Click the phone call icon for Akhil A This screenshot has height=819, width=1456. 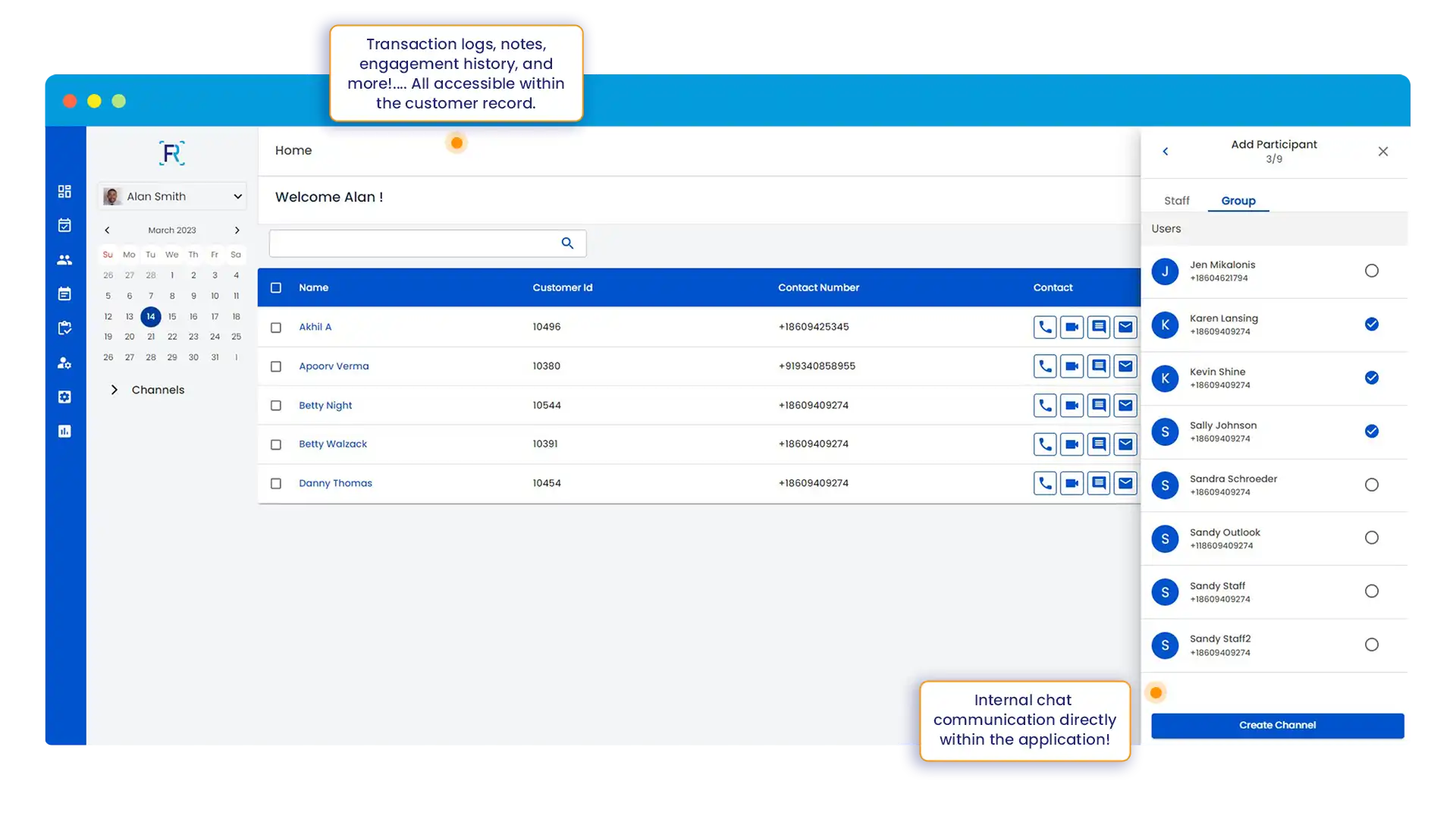coord(1044,326)
